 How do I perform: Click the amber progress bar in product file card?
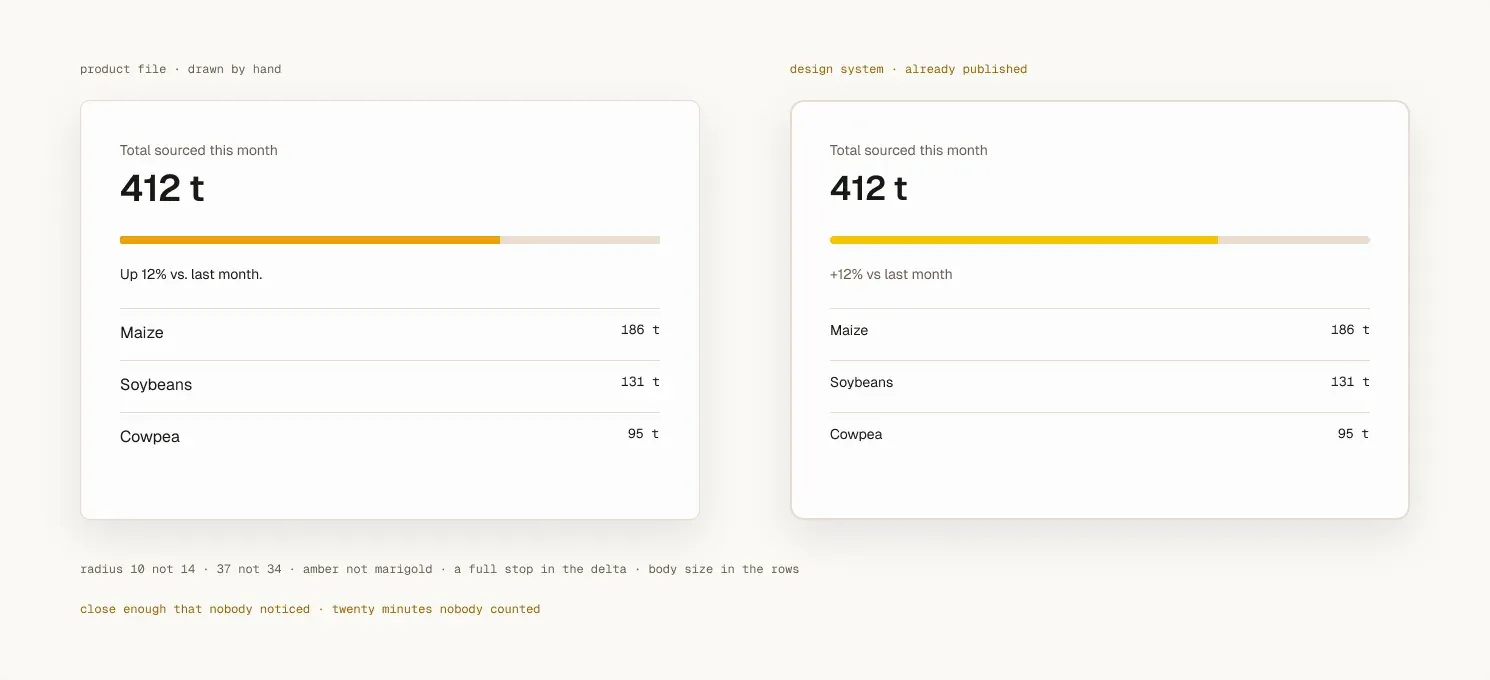point(390,240)
